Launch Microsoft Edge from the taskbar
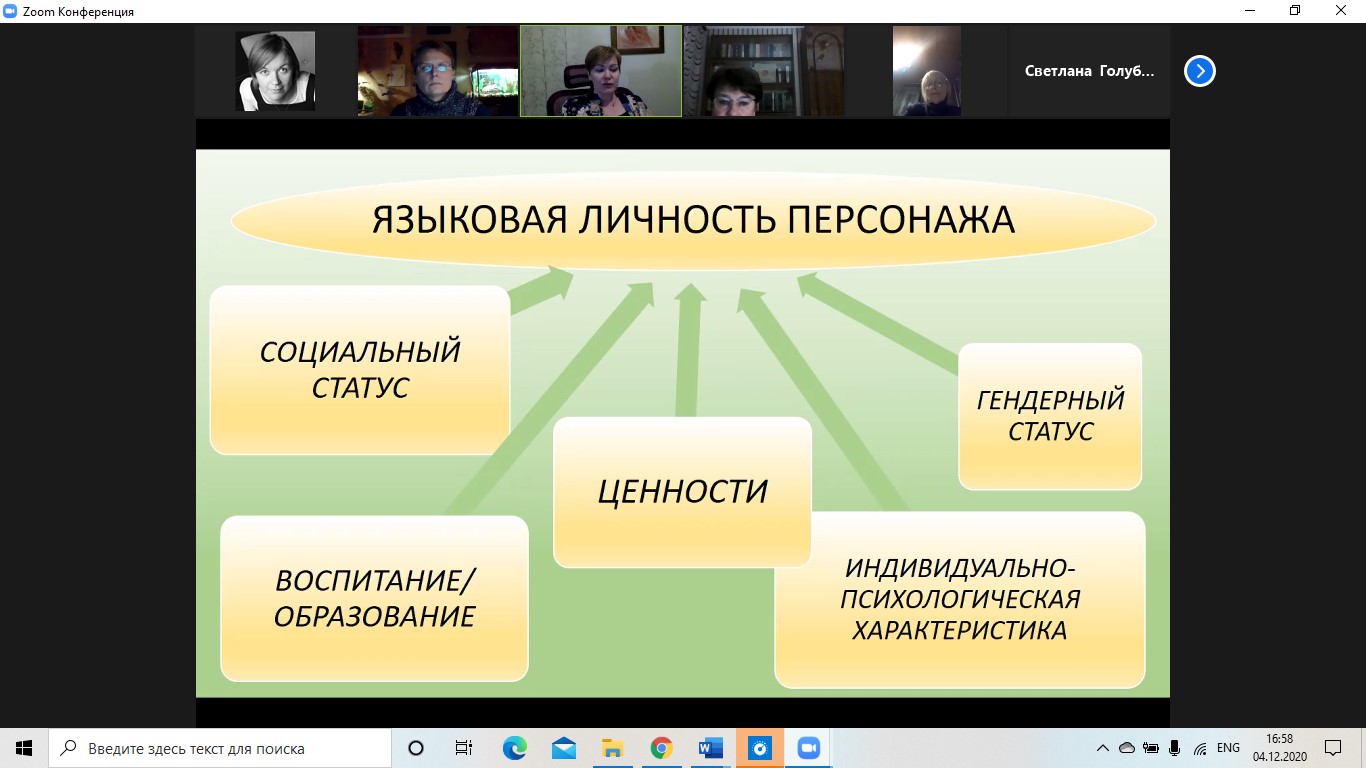This screenshot has height=768, width=1366. pos(514,748)
